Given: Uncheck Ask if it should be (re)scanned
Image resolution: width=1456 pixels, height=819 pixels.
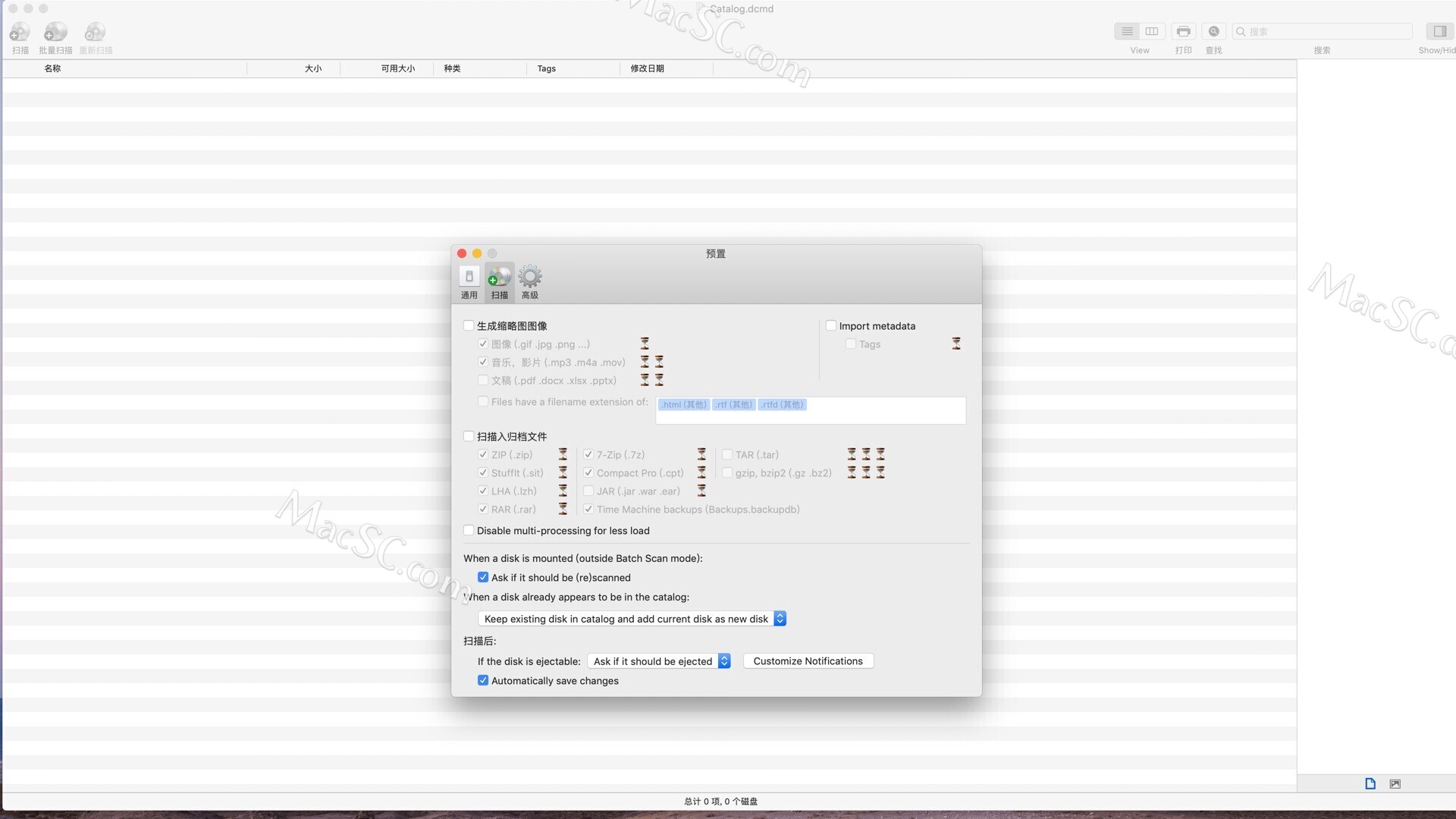Looking at the screenshot, I should (483, 577).
